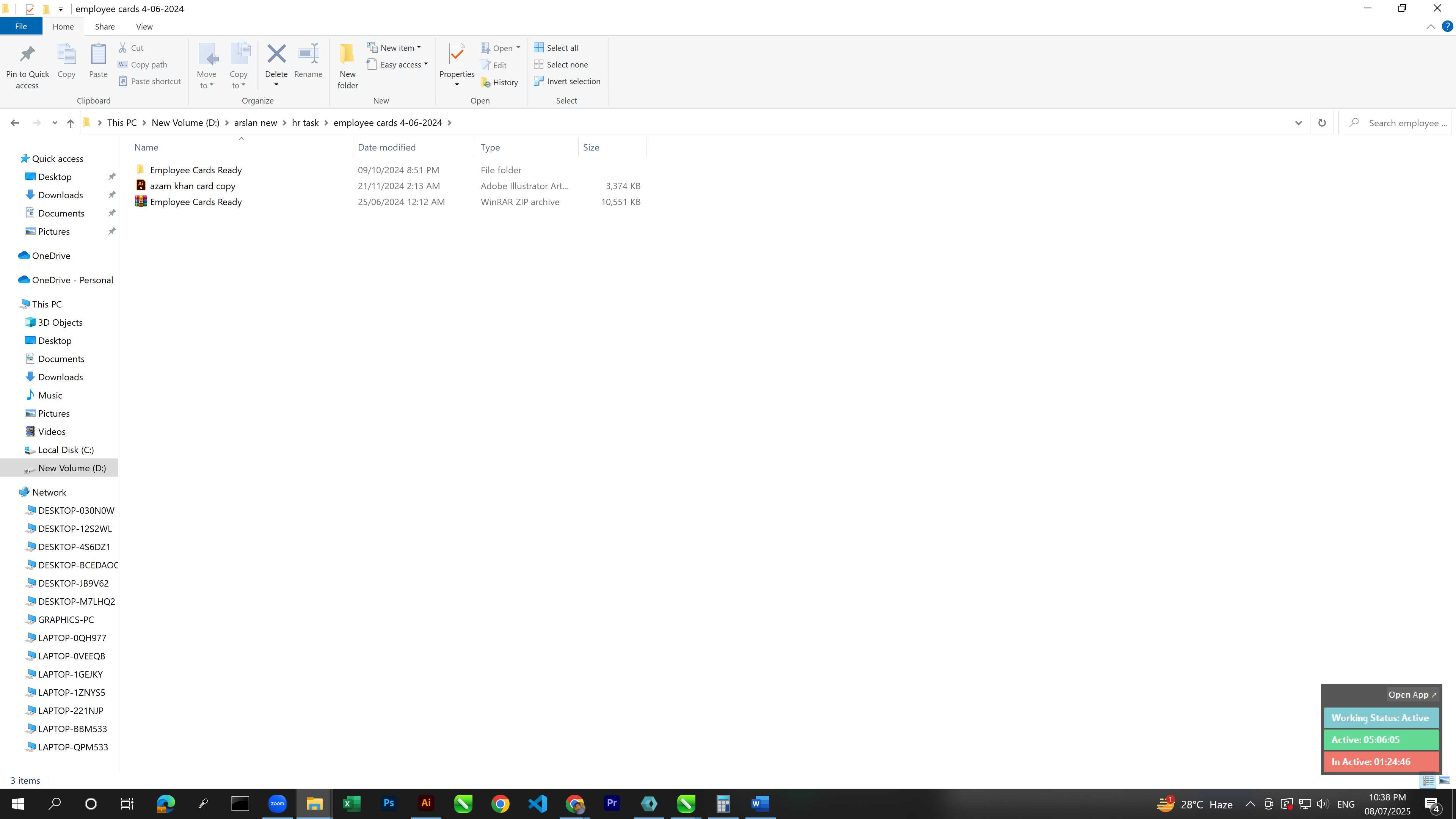Refresh the current folder view
The height and width of the screenshot is (819, 1456).
(x=1321, y=122)
